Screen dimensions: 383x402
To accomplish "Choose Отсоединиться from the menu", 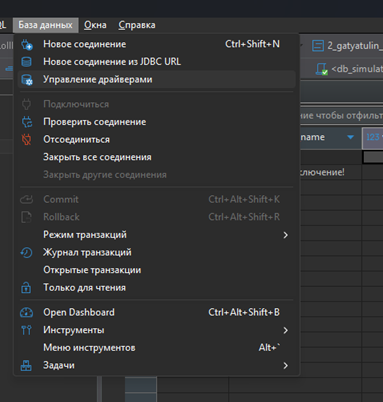I will 157,140.
